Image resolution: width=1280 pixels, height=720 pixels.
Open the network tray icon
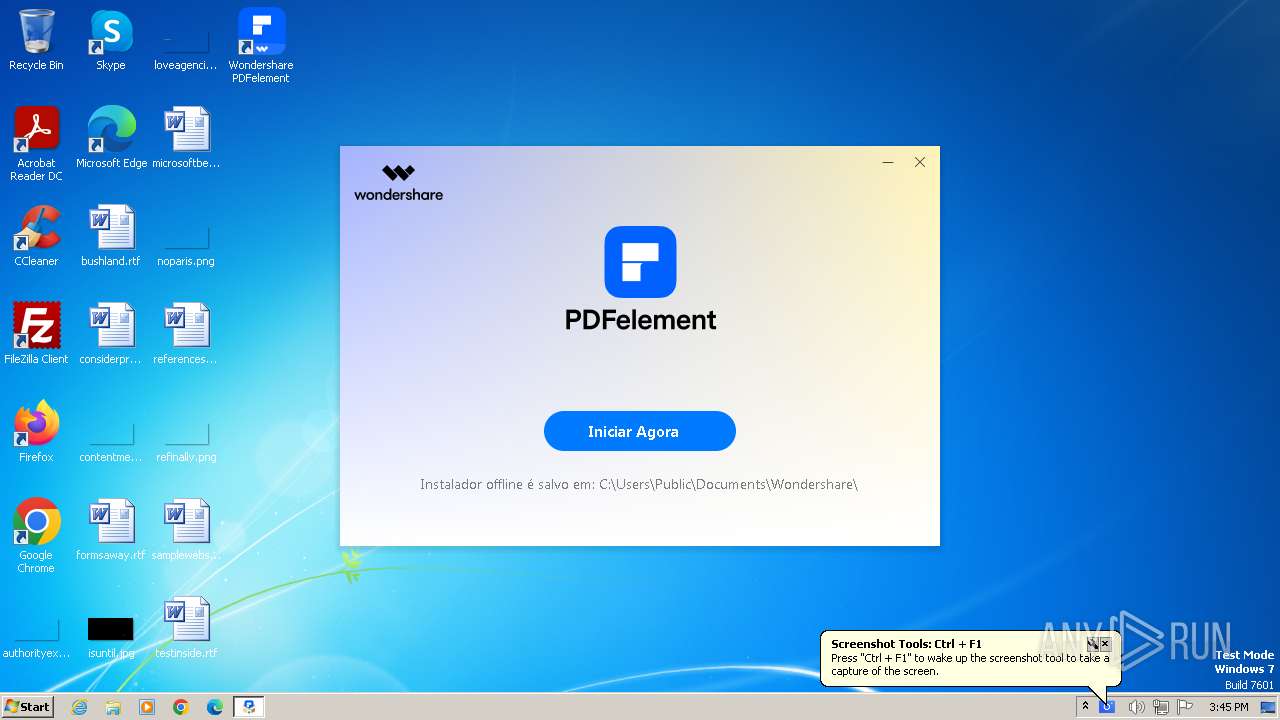pos(1161,707)
